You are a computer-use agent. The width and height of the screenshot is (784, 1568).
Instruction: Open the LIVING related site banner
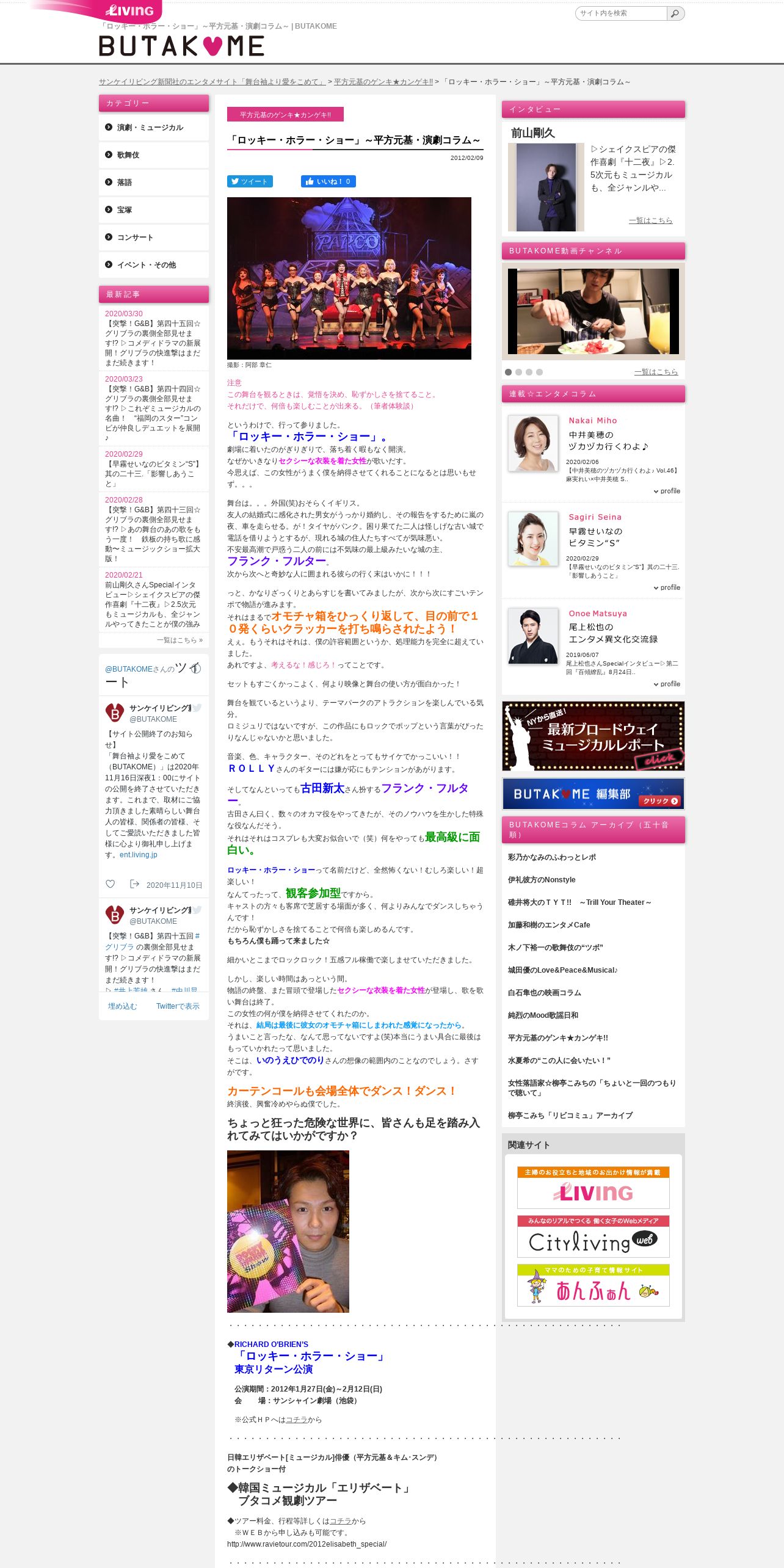tap(593, 1188)
